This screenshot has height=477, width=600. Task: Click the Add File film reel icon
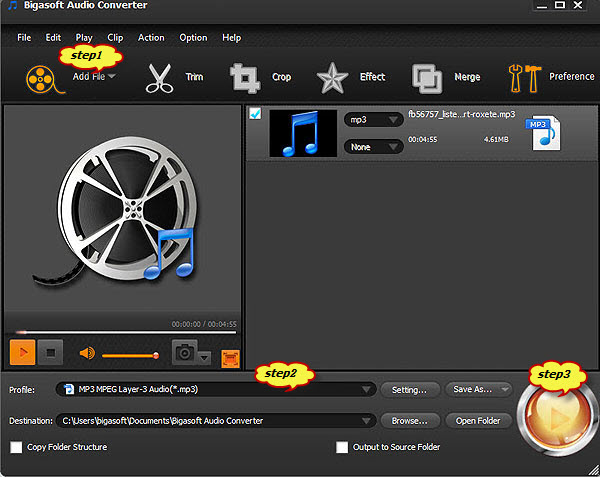(44, 80)
